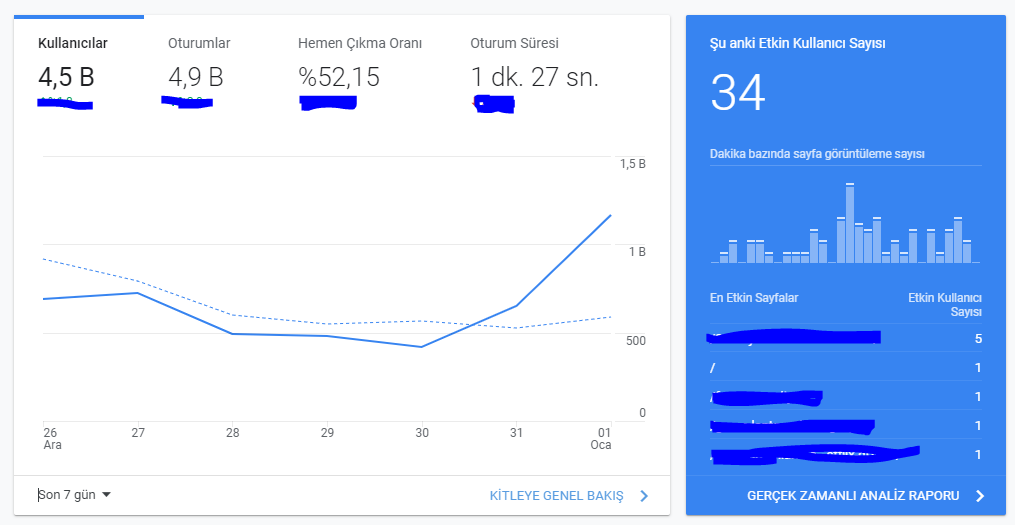Click the chart line peak at 01 Oca

point(610,215)
